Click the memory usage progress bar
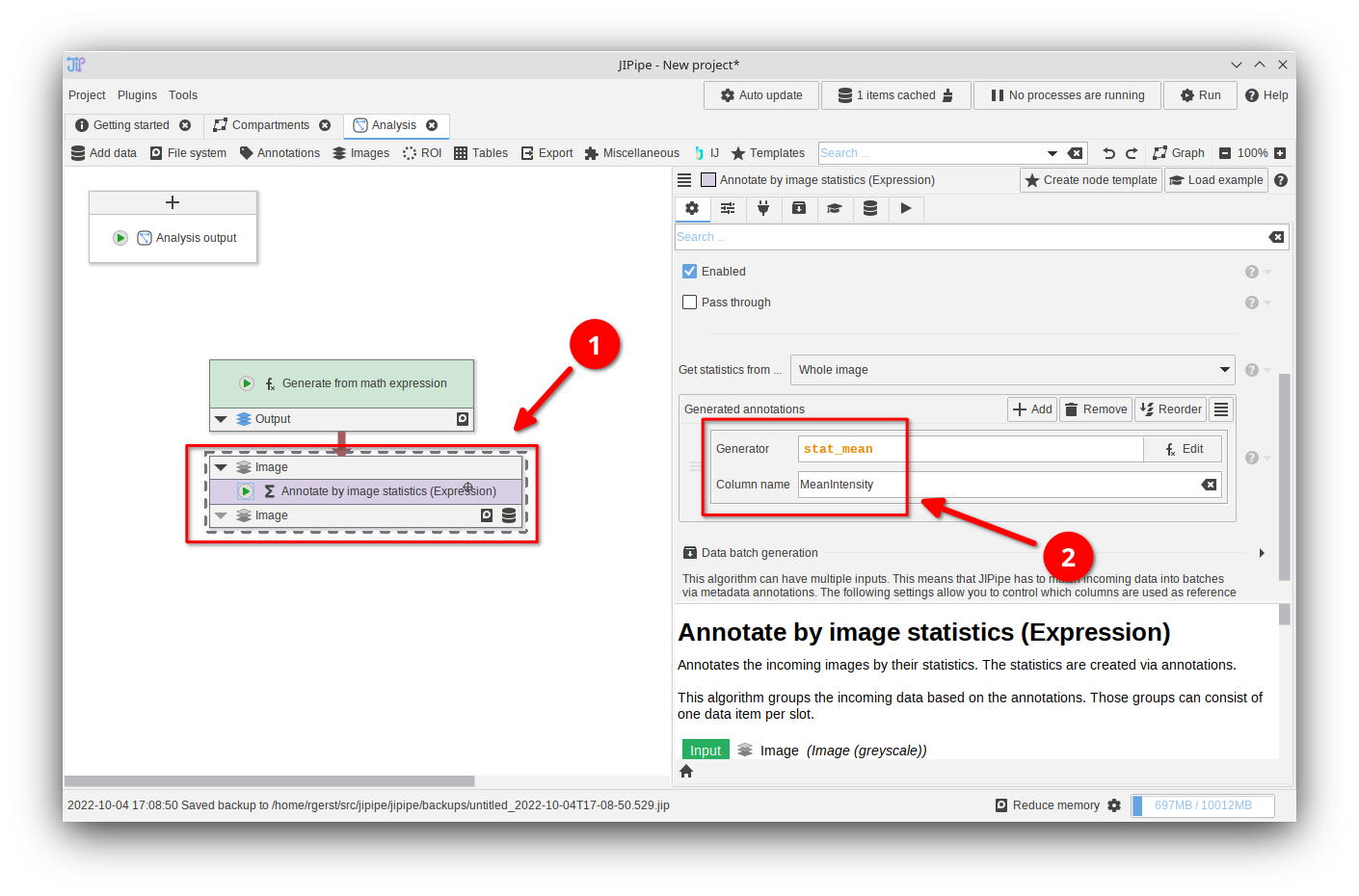The image size is (1359, 896). [1203, 805]
